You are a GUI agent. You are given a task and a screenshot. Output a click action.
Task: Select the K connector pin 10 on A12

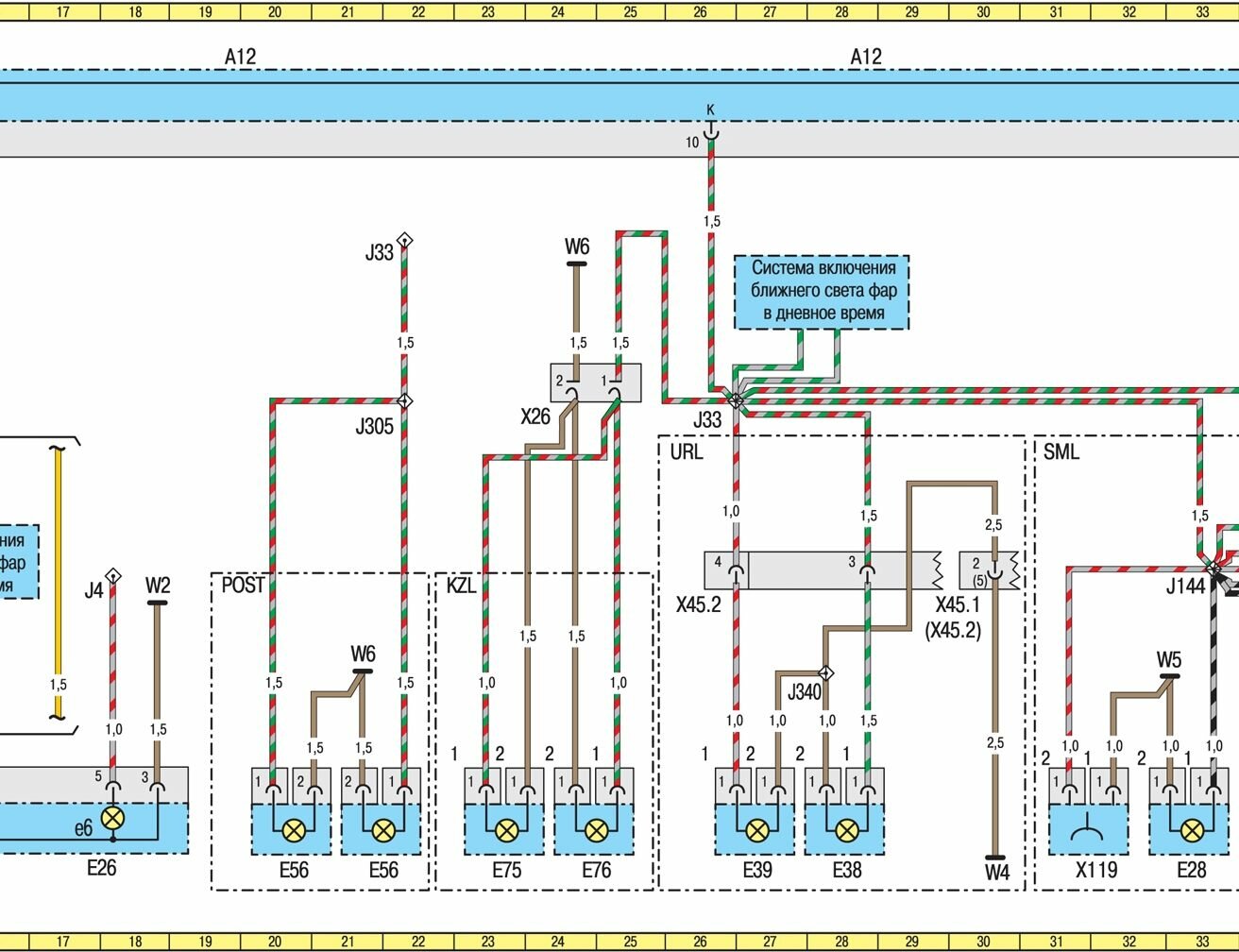(711, 135)
